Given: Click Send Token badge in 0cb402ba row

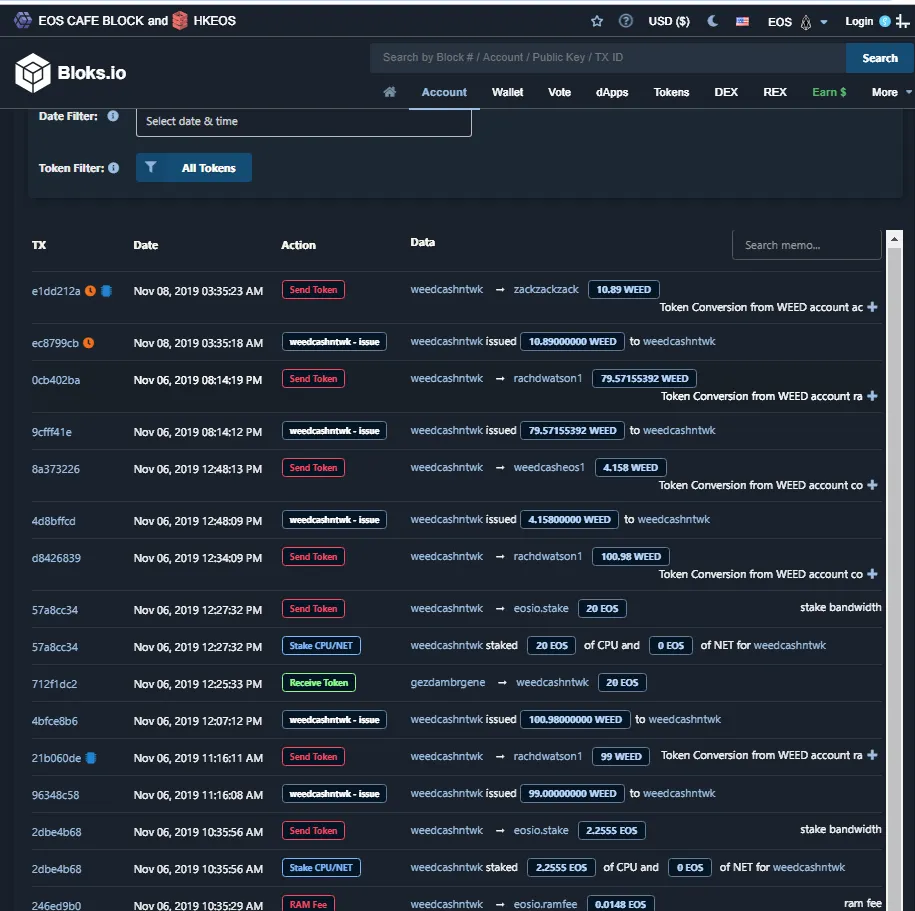Looking at the screenshot, I should point(313,379).
